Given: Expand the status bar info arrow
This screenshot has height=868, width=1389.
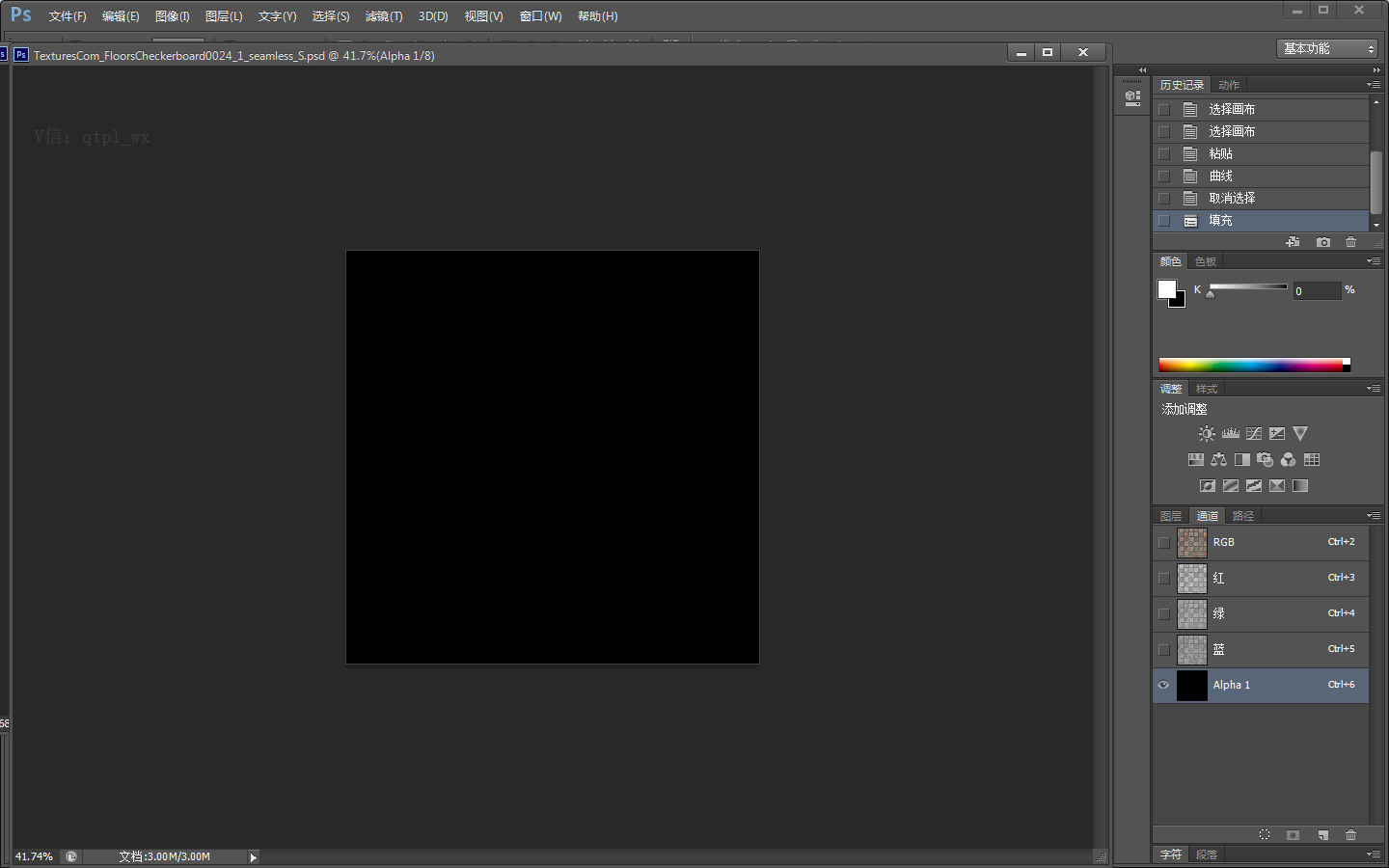Looking at the screenshot, I should click(254, 857).
